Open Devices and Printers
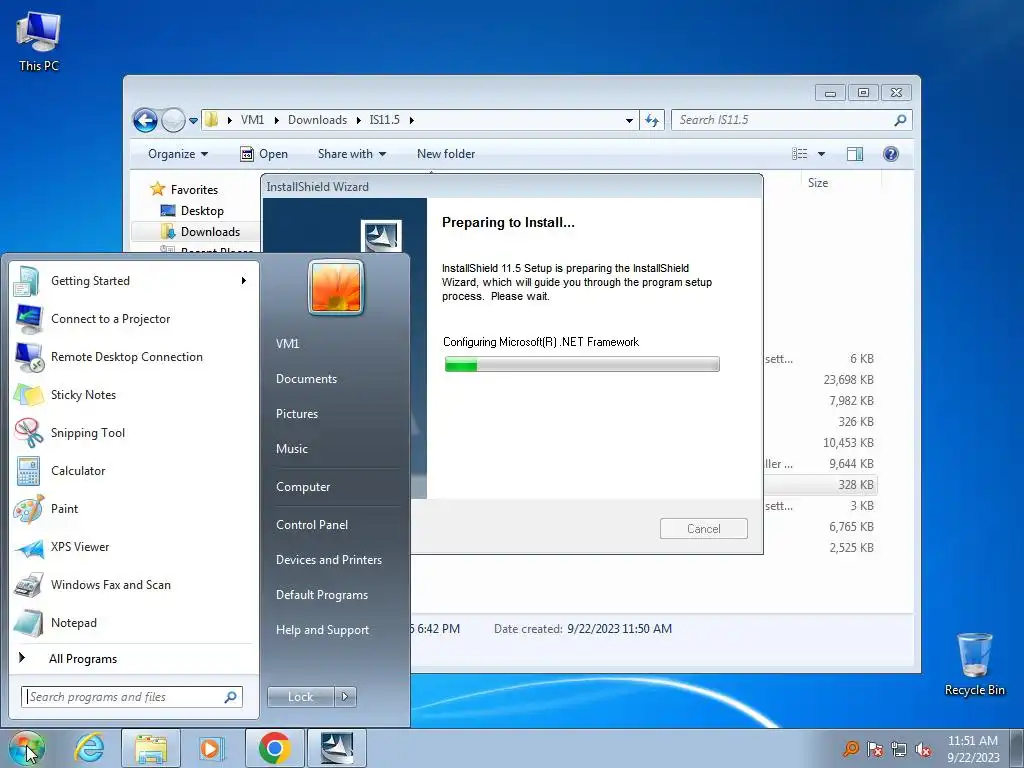Screen dimensions: 1024x768 pos(328,560)
